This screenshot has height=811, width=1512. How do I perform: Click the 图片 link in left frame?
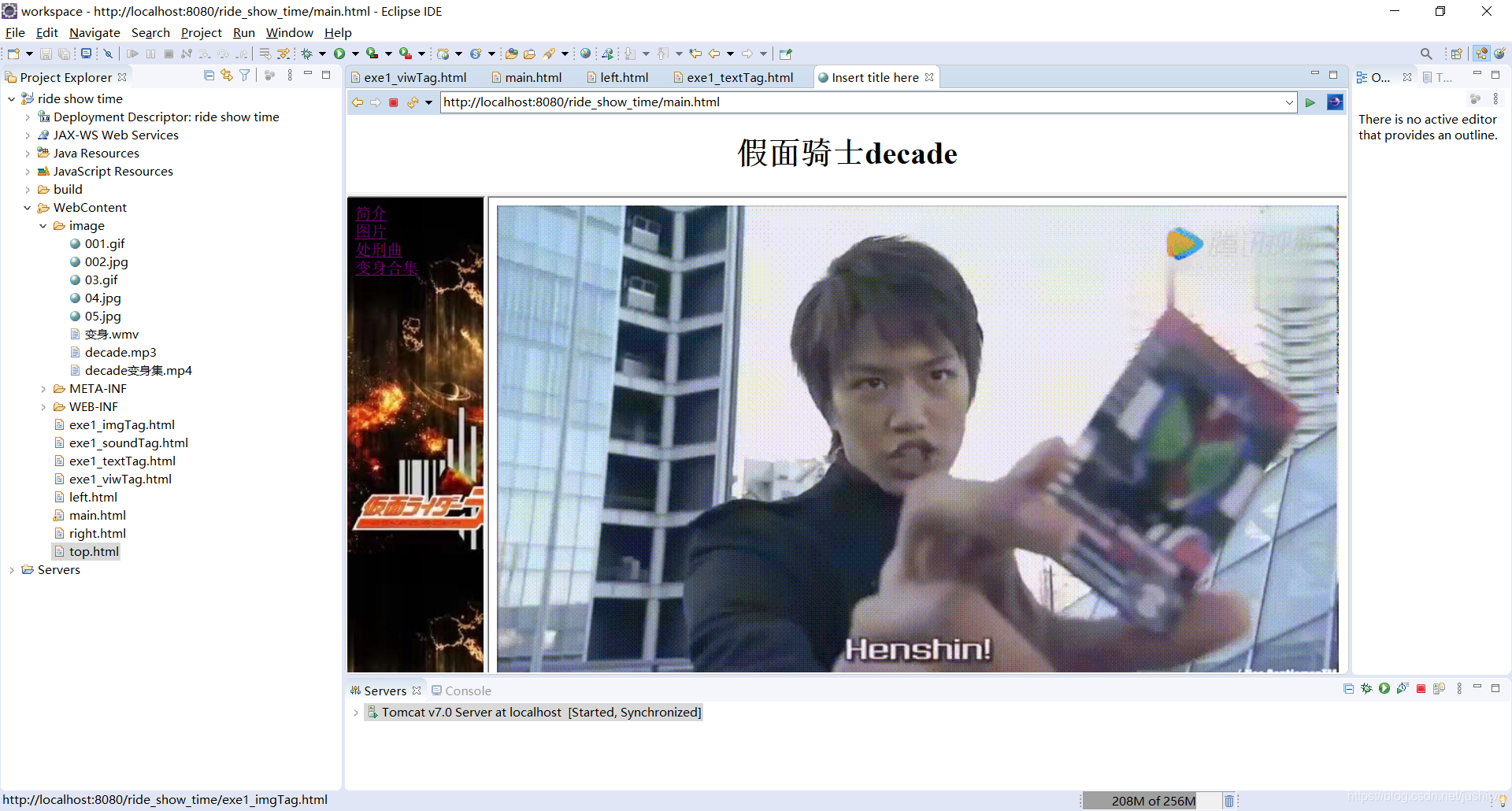point(371,231)
